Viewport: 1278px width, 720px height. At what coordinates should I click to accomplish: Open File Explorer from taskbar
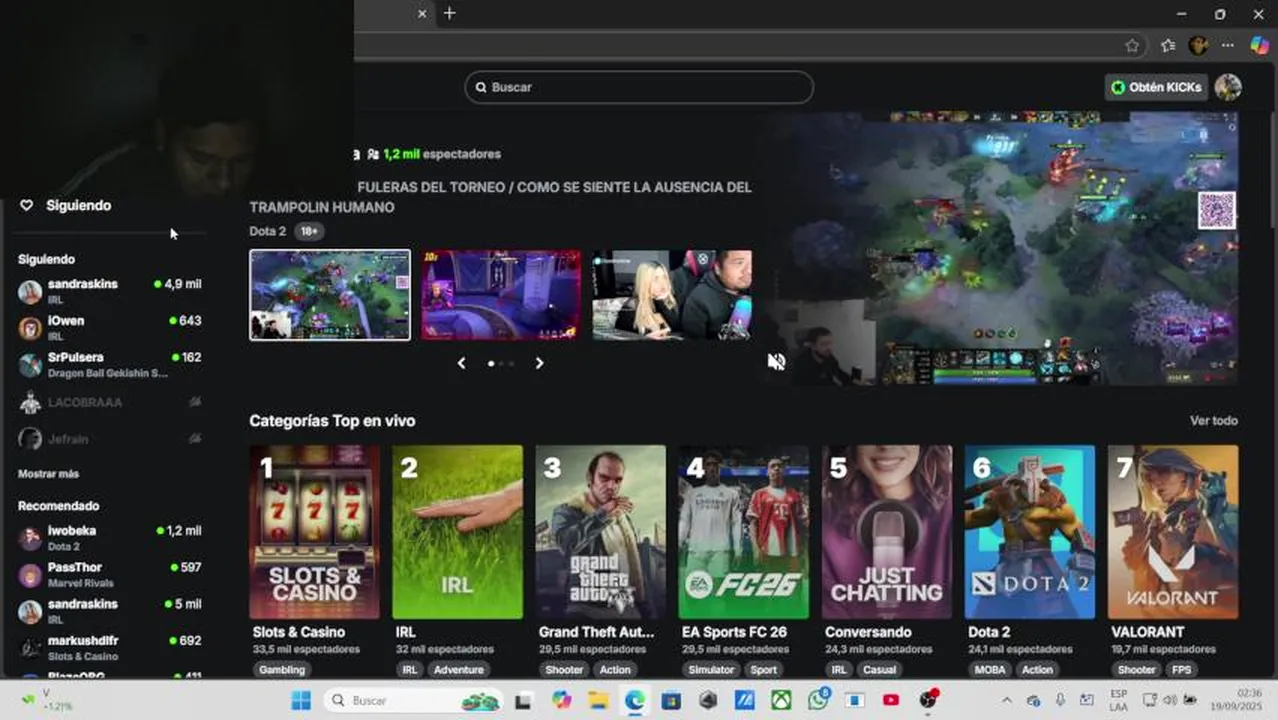[598, 700]
